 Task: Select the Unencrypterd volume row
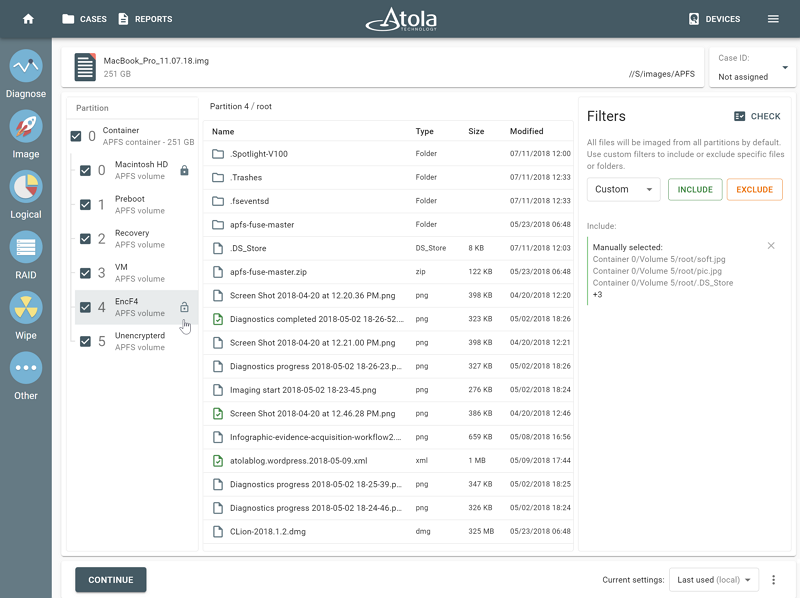pyautogui.click(x=136, y=341)
